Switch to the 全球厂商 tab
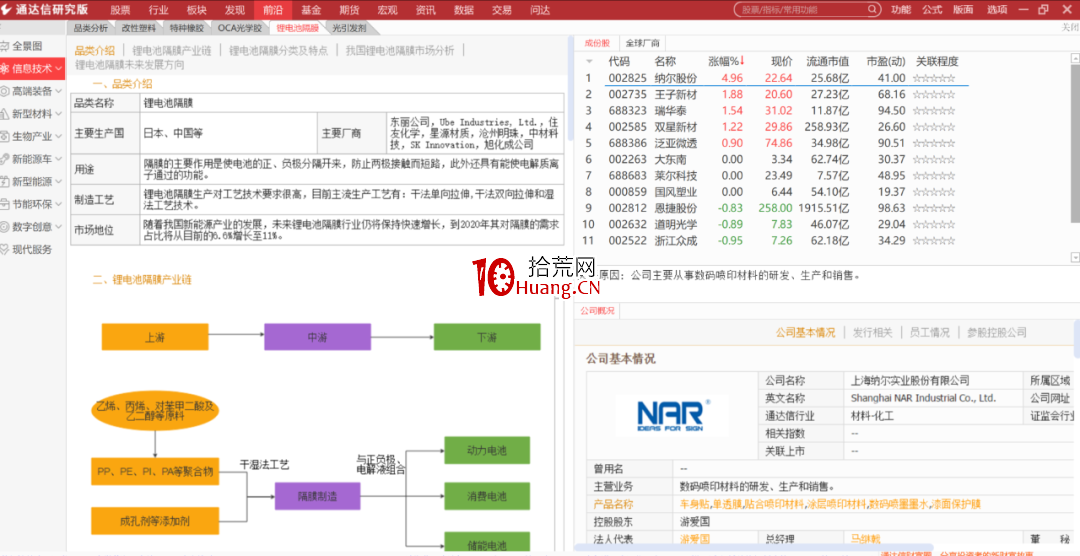 tap(643, 43)
